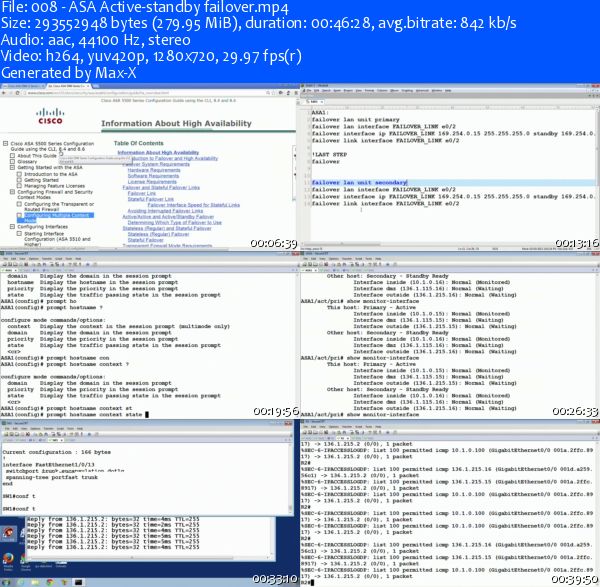
Task: Click the vertical scrollbar of SW1 terminal
Action: 290,478
